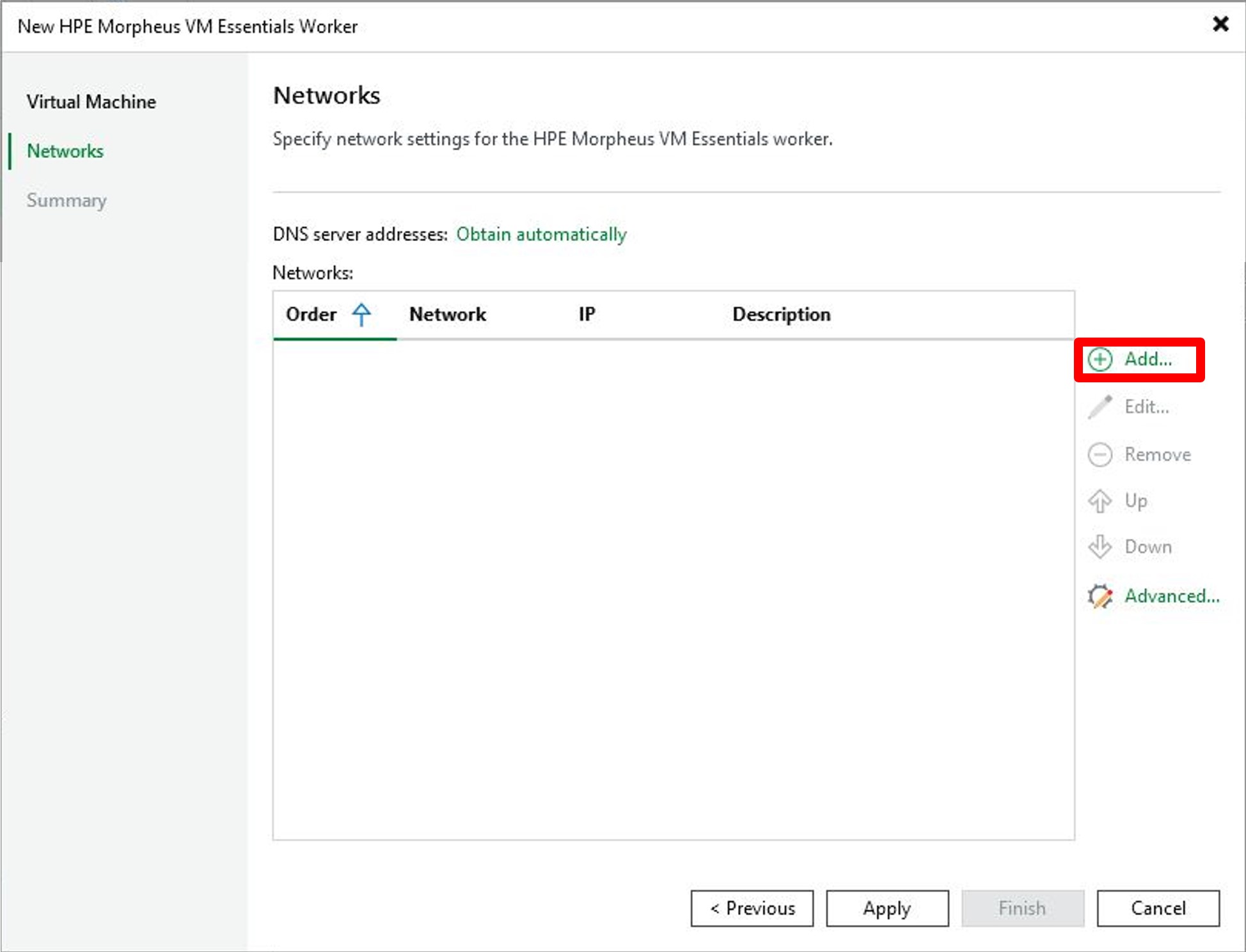The width and height of the screenshot is (1246, 952).
Task: Click the 'DNS server addresses:' label
Action: (360, 234)
